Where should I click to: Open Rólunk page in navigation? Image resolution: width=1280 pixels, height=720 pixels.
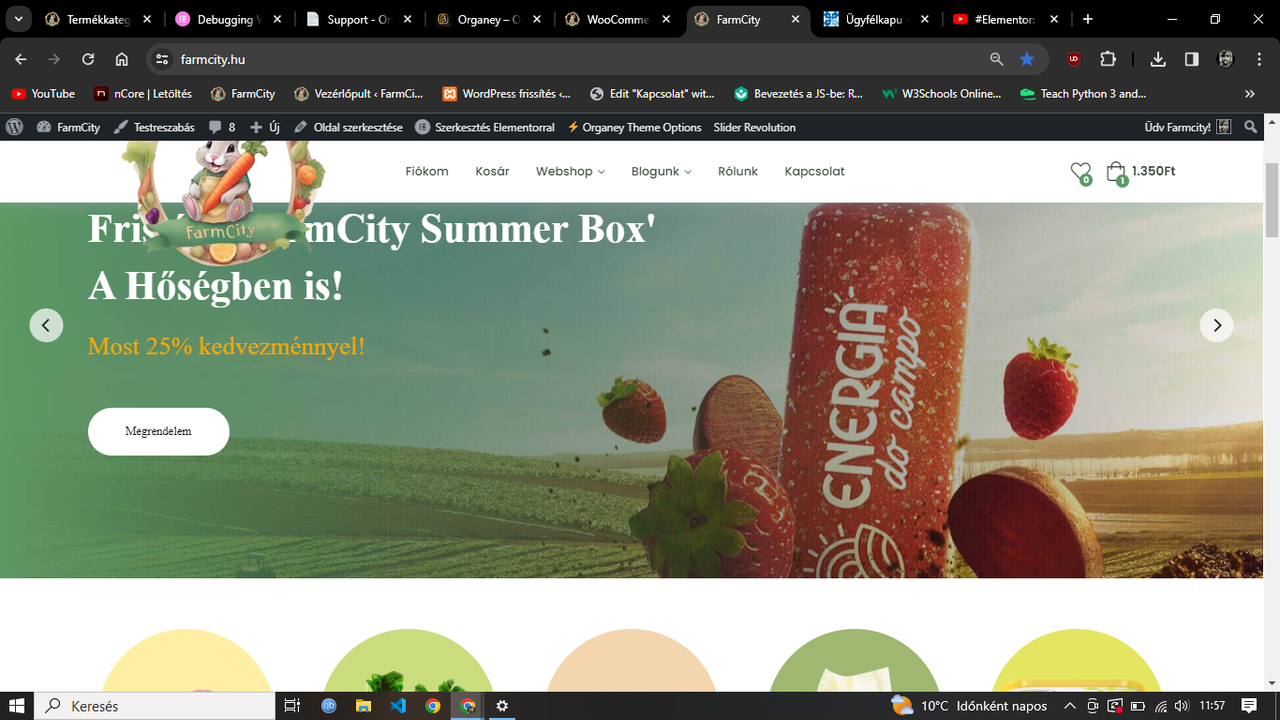pos(738,172)
